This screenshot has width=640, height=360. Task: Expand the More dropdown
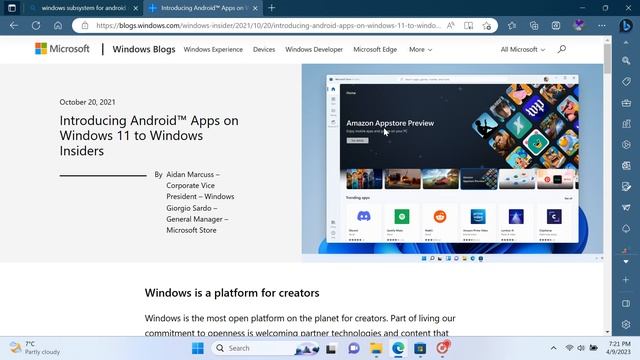coord(420,49)
